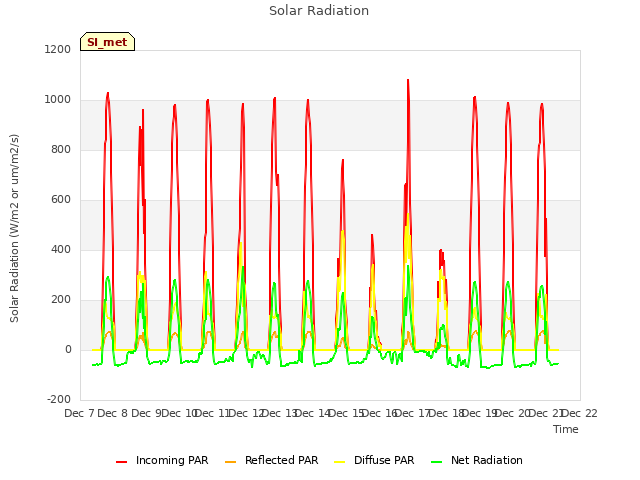
Task: Click the Dec 7 x-axis tick label
Action: coord(79,413)
